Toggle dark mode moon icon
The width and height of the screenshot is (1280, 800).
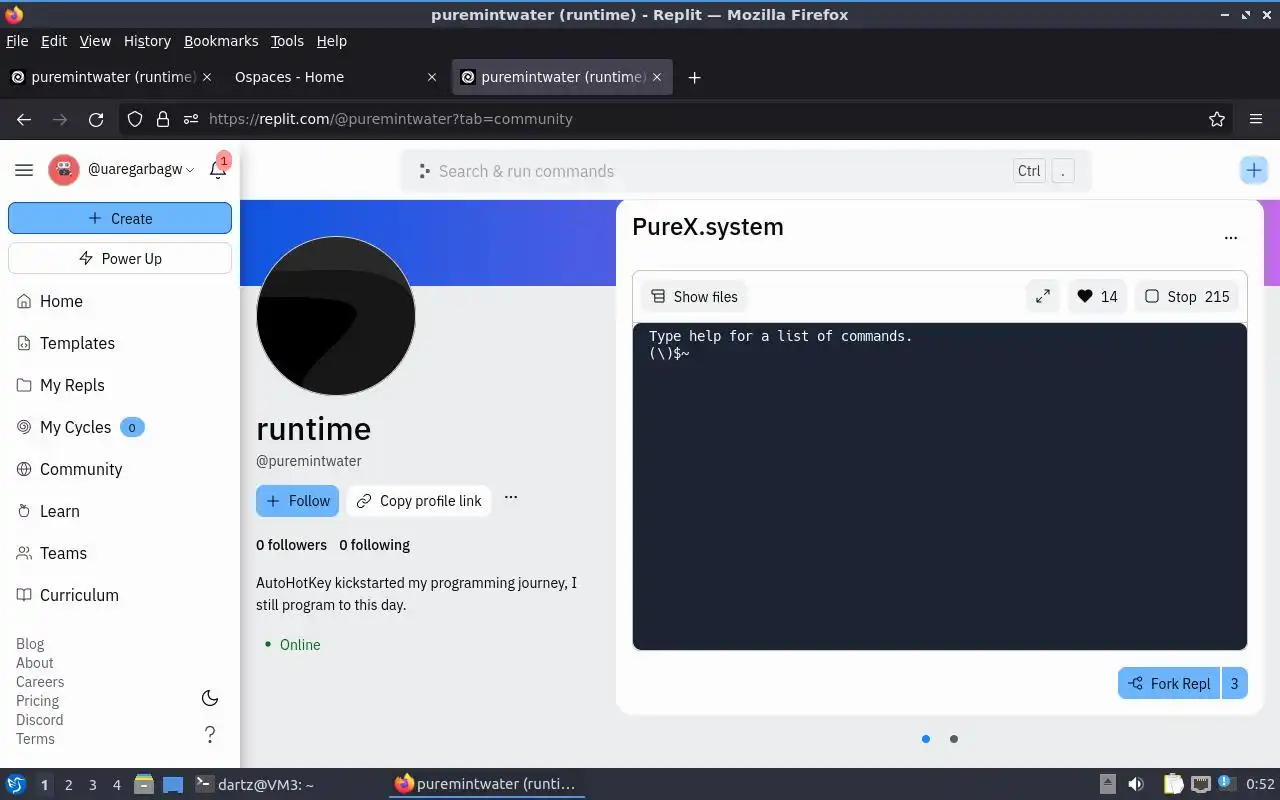pos(210,698)
